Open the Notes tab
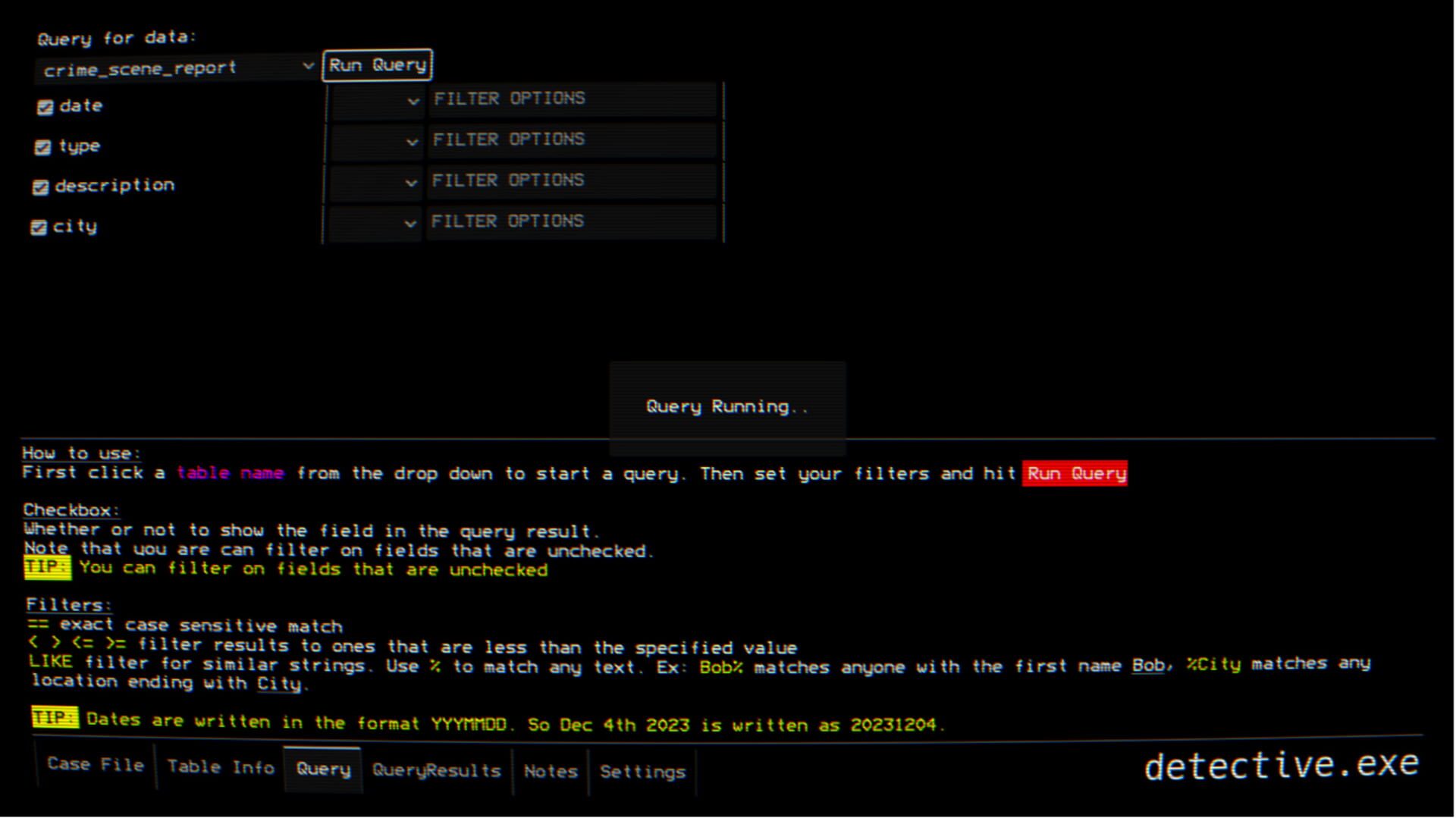The height and width of the screenshot is (818, 1456). tap(551, 771)
